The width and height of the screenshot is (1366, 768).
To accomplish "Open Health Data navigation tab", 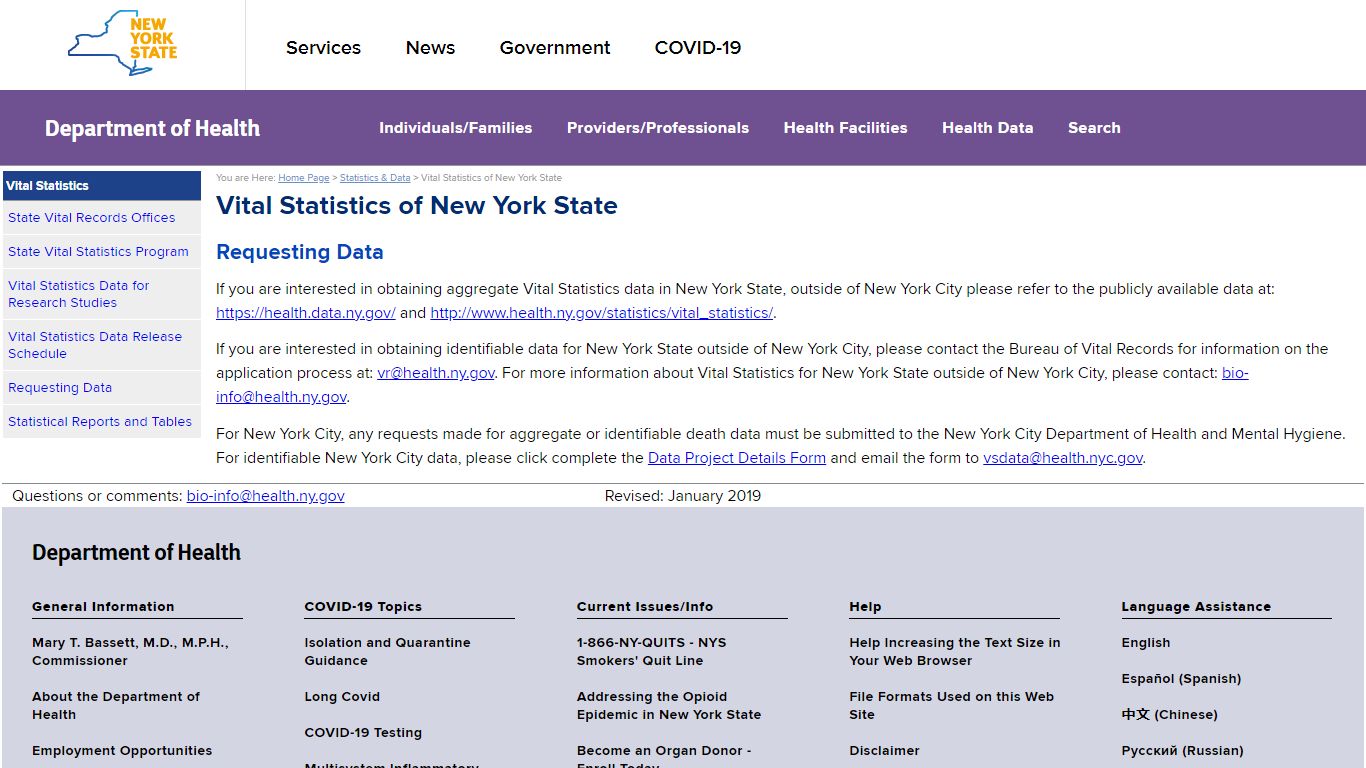I will click(x=987, y=128).
